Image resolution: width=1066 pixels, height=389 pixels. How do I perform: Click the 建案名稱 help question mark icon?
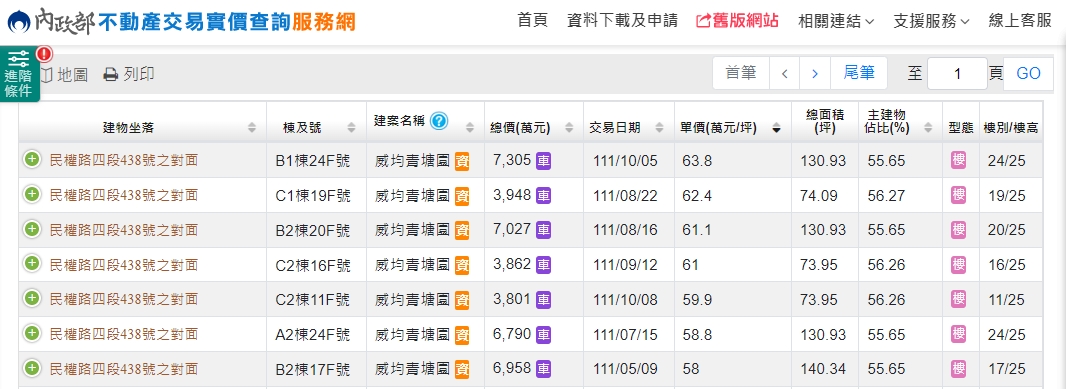pos(439,120)
